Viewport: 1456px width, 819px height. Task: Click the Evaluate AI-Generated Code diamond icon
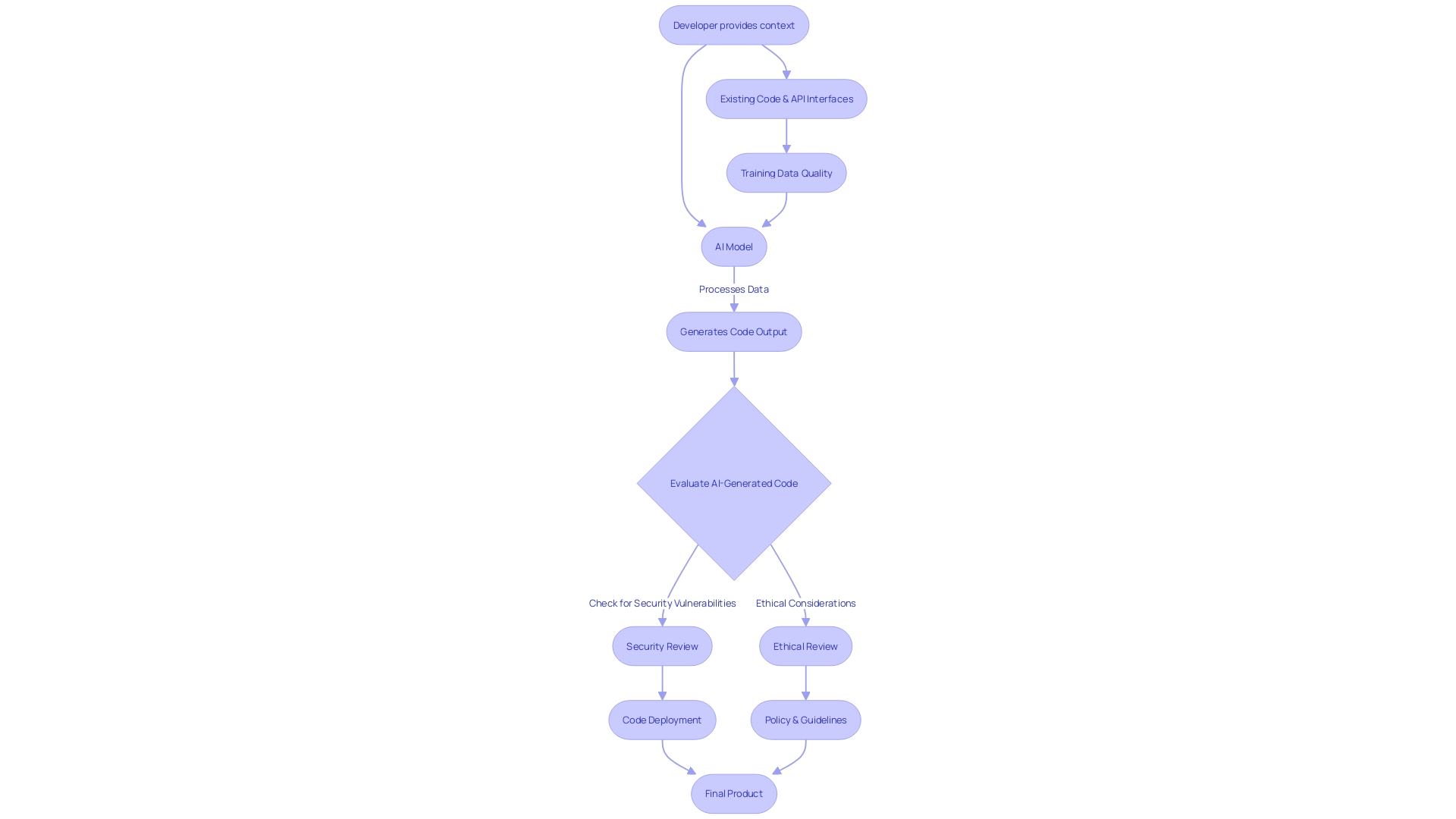click(734, 483)
